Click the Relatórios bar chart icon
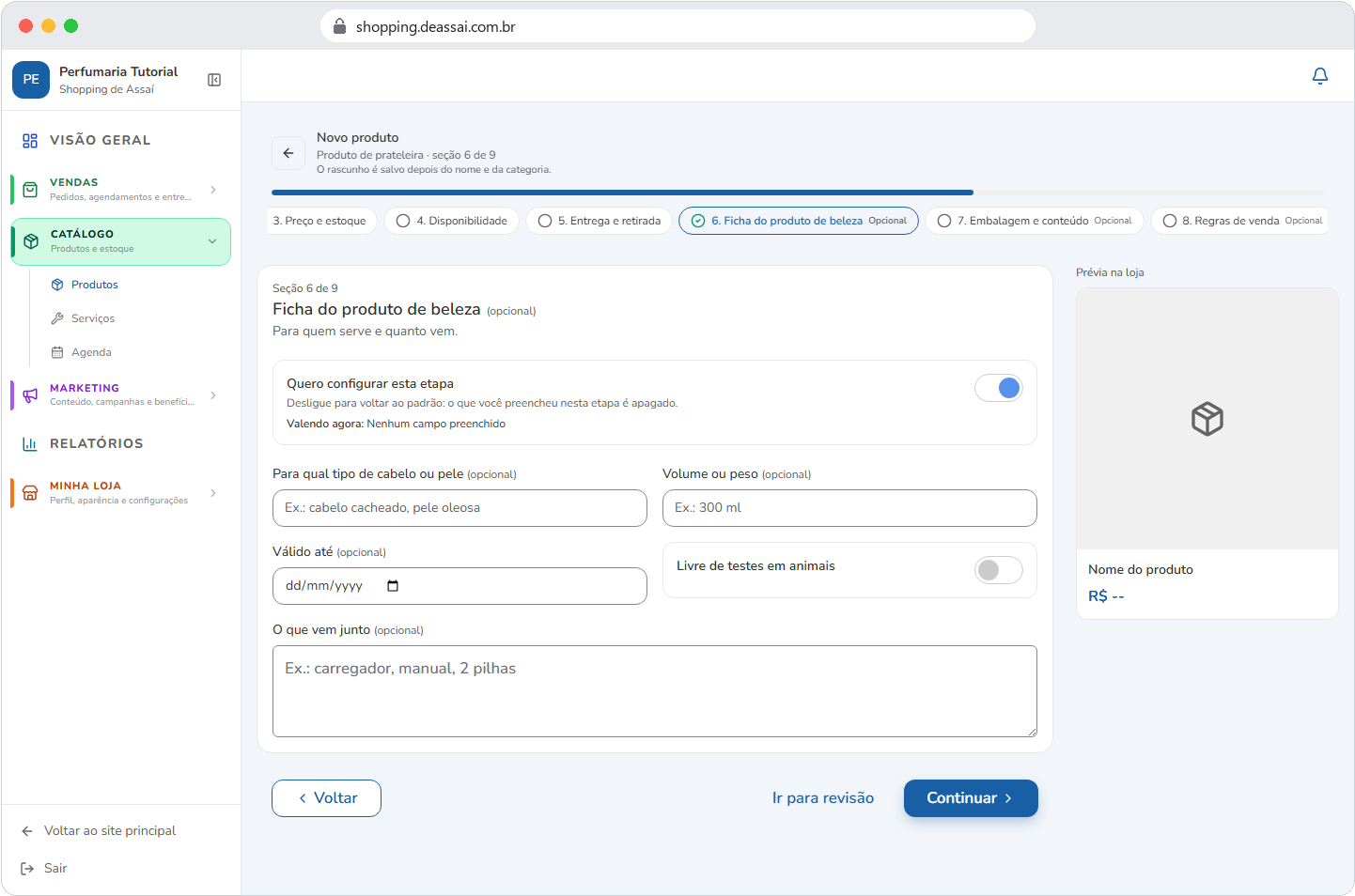Image resolution: width=1355 pixels, height=896 pixels. click(x=30, y=444)
